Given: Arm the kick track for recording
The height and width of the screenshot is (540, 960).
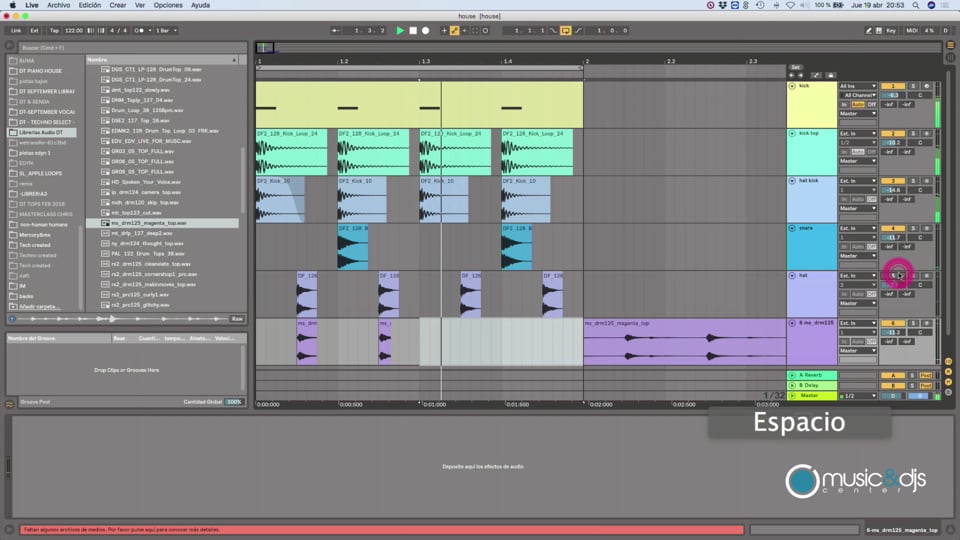Looking at the screenshot, I should (x=926, y=86).
